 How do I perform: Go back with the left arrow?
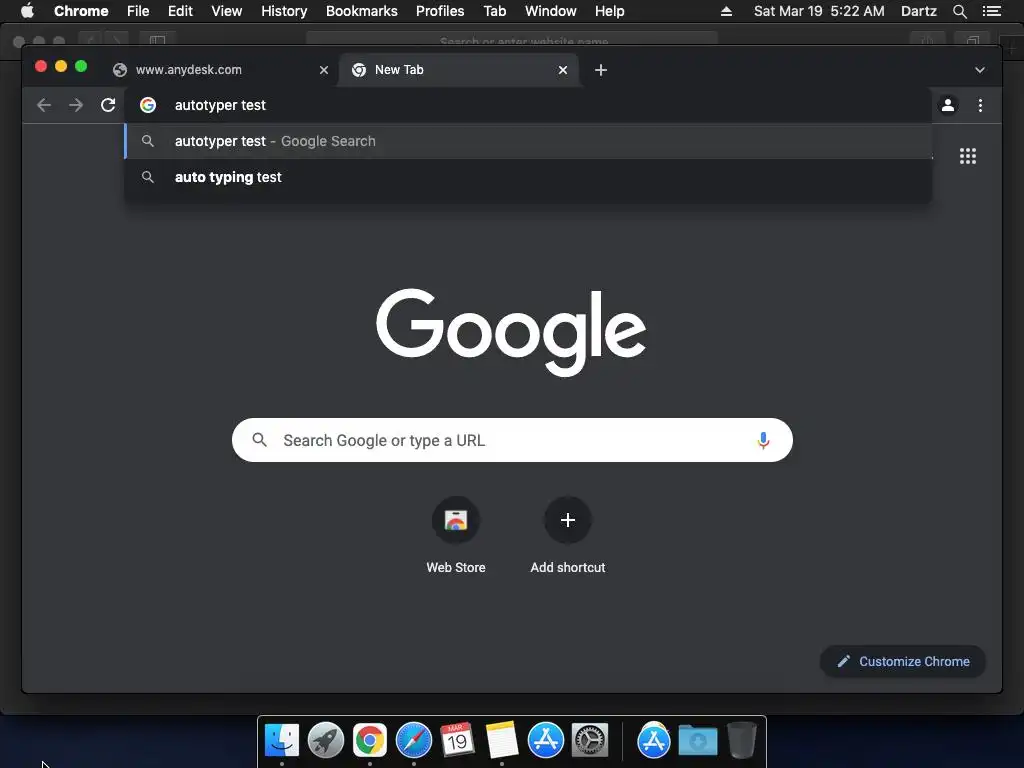tap(44, 105)
